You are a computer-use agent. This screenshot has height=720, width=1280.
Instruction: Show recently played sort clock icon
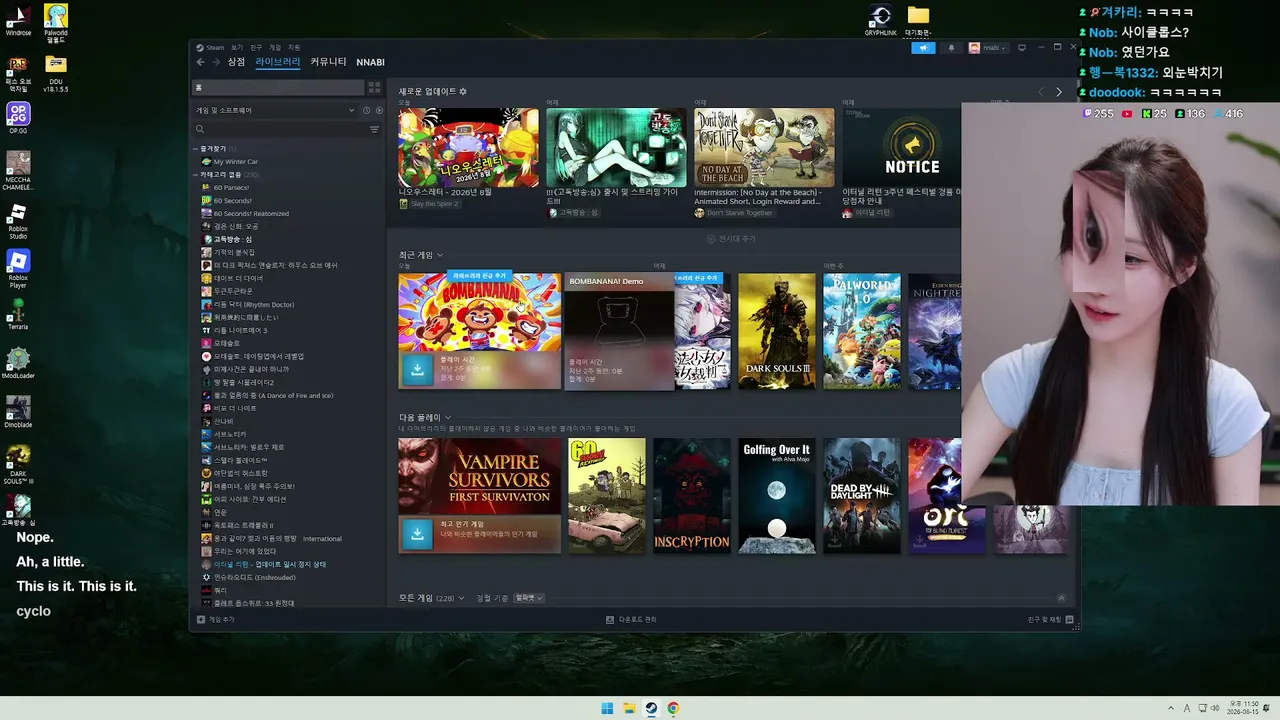pyautogui.click(x=366, y=110)
